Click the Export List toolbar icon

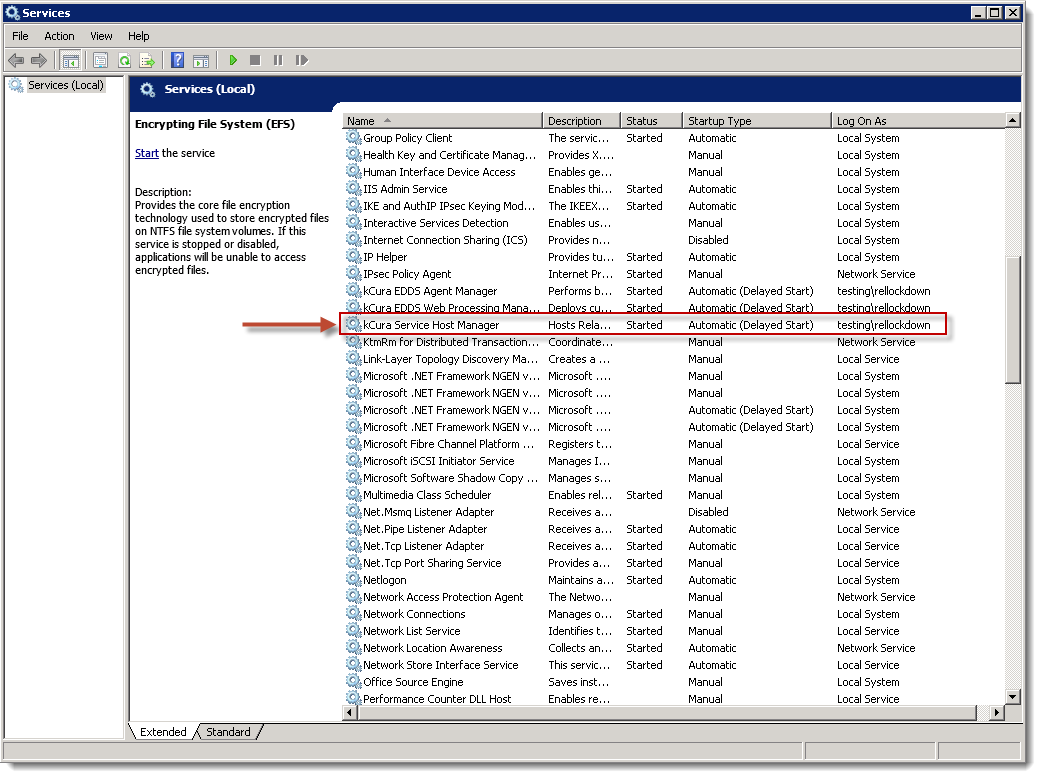tap(147, 61)
